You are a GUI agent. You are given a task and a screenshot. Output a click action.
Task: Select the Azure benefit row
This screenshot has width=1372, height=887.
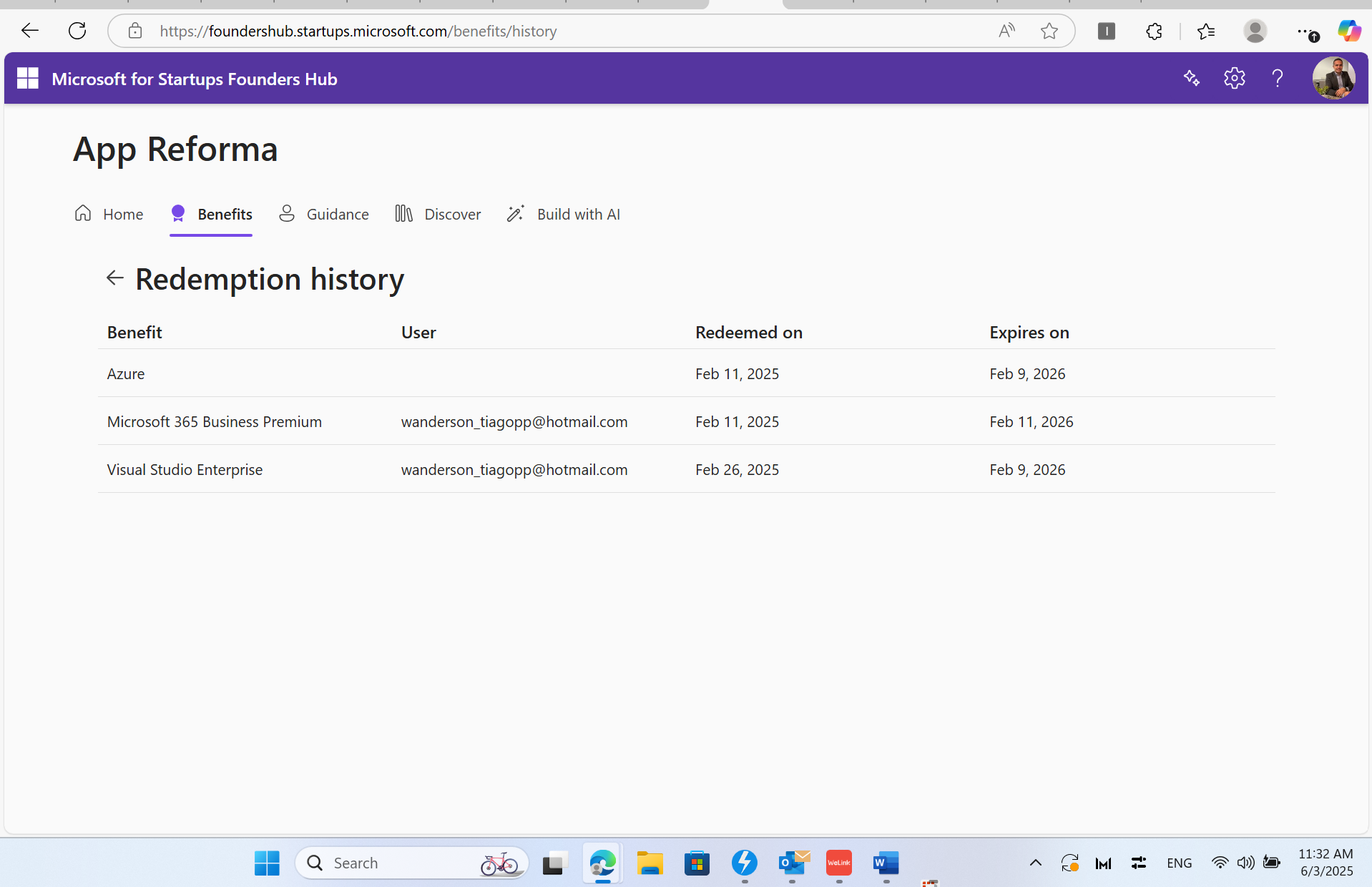click(x=687, y=373)
